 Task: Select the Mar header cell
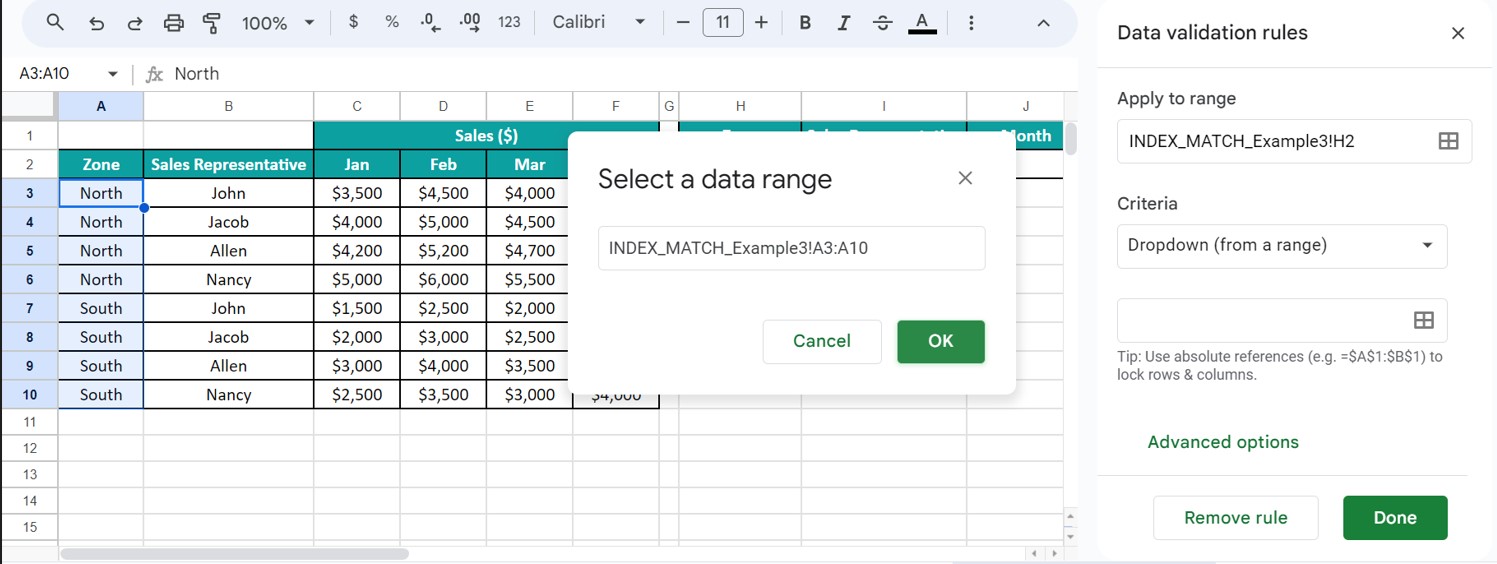(x=529, y=164)
